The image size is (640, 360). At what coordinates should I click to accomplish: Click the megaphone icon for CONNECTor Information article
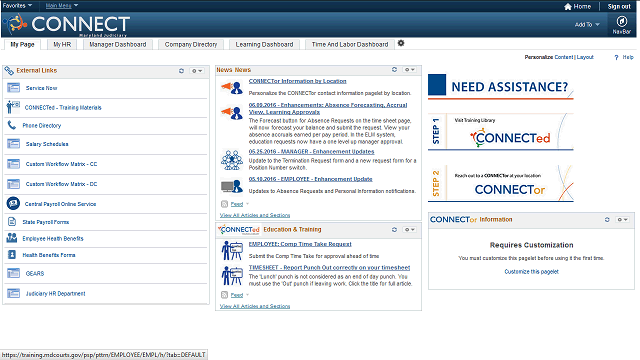point(231,87)
